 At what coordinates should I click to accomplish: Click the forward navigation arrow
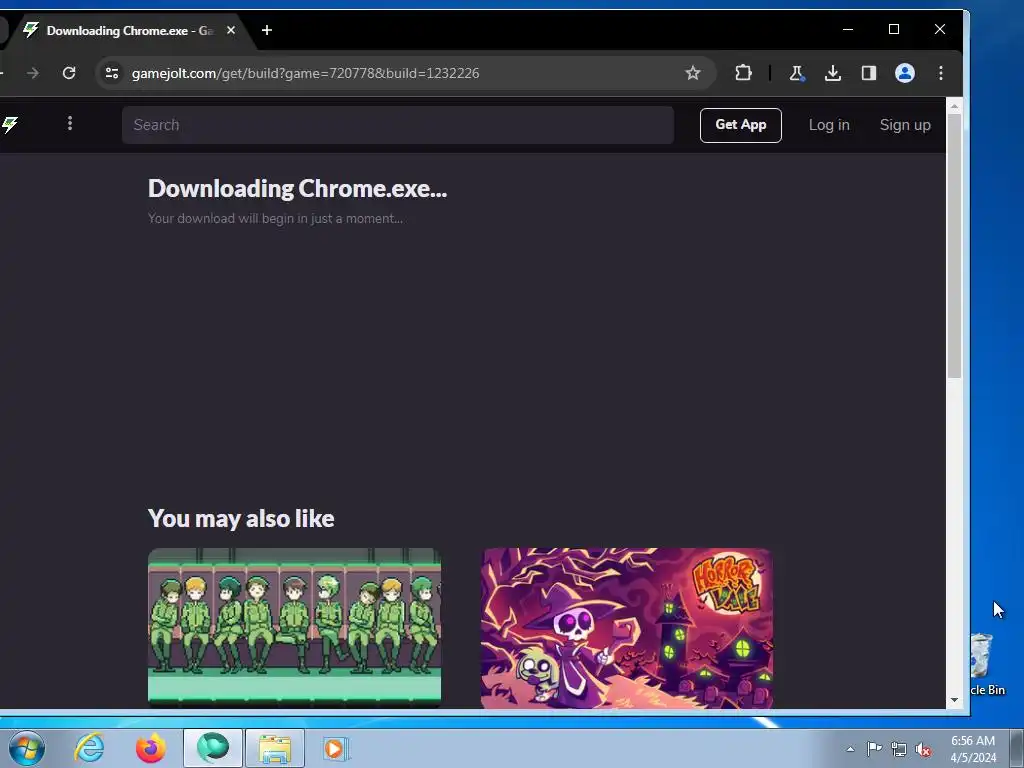[x=33, y=73]
